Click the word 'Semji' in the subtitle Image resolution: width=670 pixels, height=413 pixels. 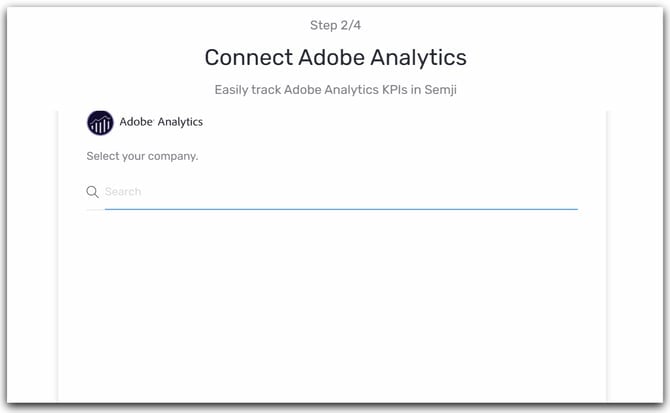click(x=441, y=90)
